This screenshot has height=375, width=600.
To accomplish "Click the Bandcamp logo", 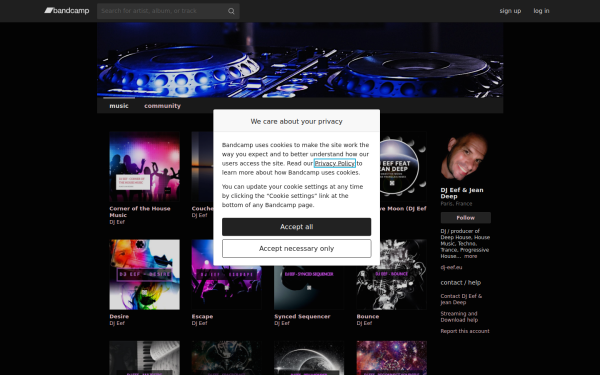I will coord(67,11).
